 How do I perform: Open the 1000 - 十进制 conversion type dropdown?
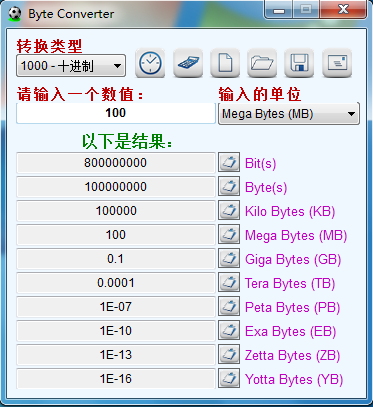pyautogui.click(x=71, y=66)
